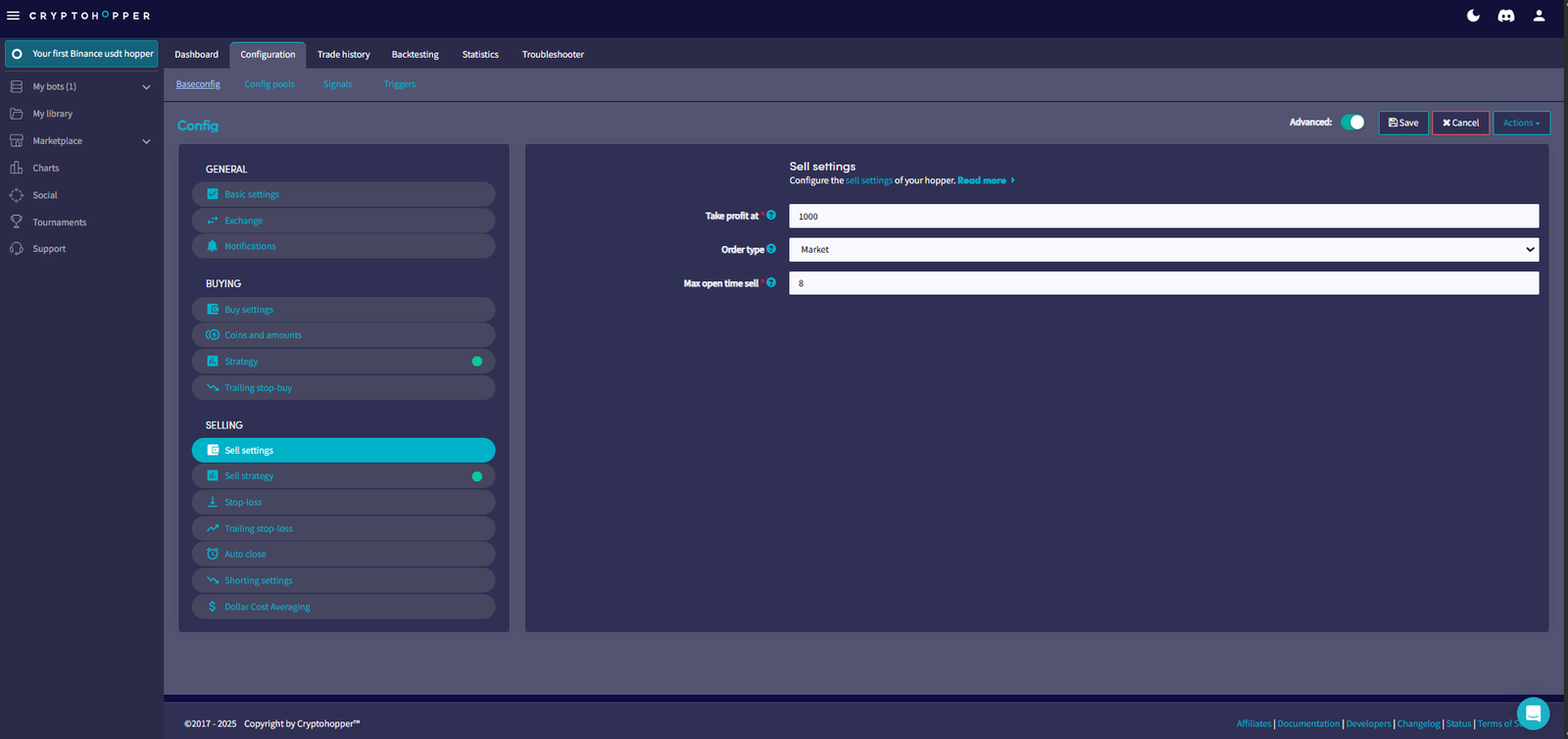Select the Baseconfig sub-tab
The width and height of the screenshot is (1568, 739).
click(x=198, y=84)
